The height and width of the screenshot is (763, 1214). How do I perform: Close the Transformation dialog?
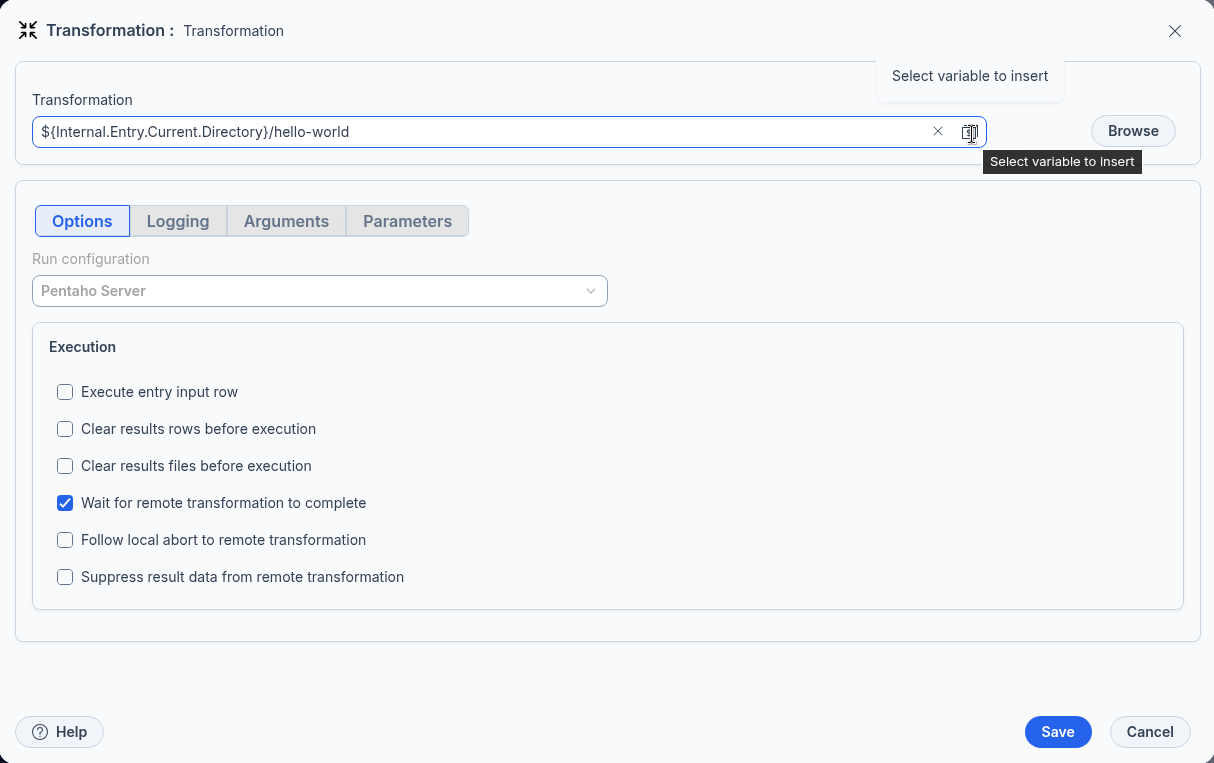(x=1175, y=31)
